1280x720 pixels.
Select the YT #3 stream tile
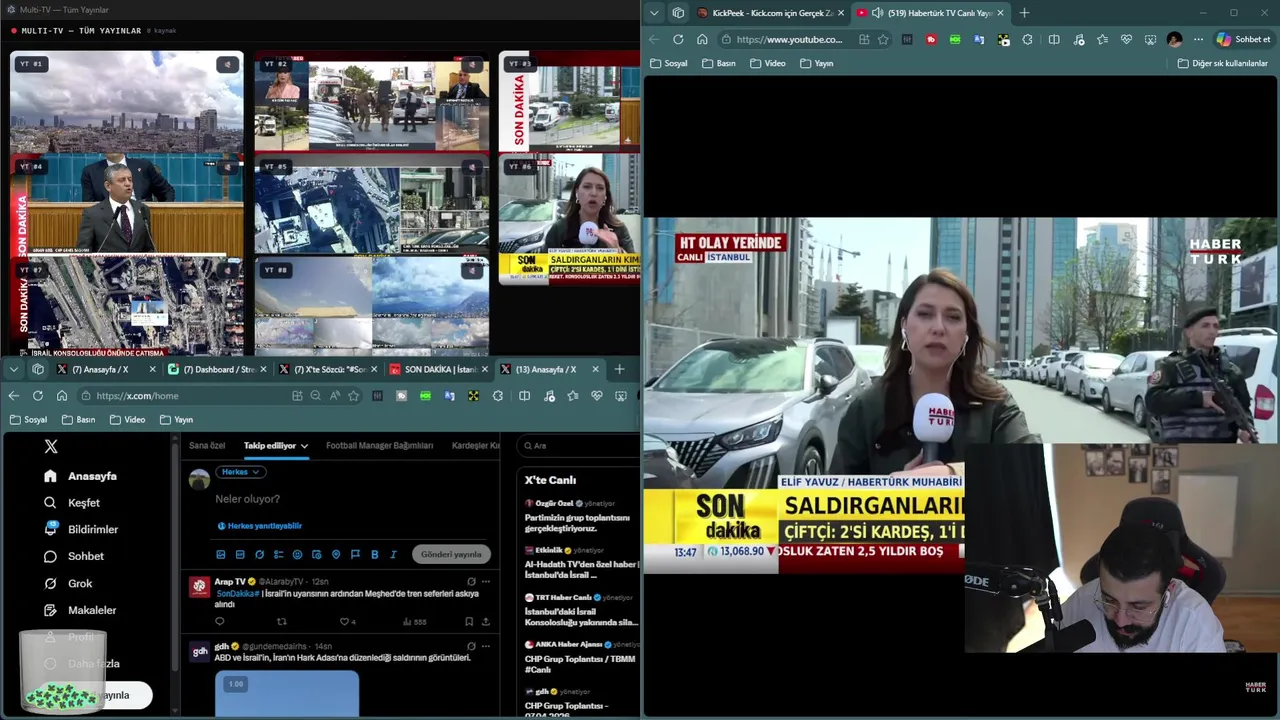(569, 102)
